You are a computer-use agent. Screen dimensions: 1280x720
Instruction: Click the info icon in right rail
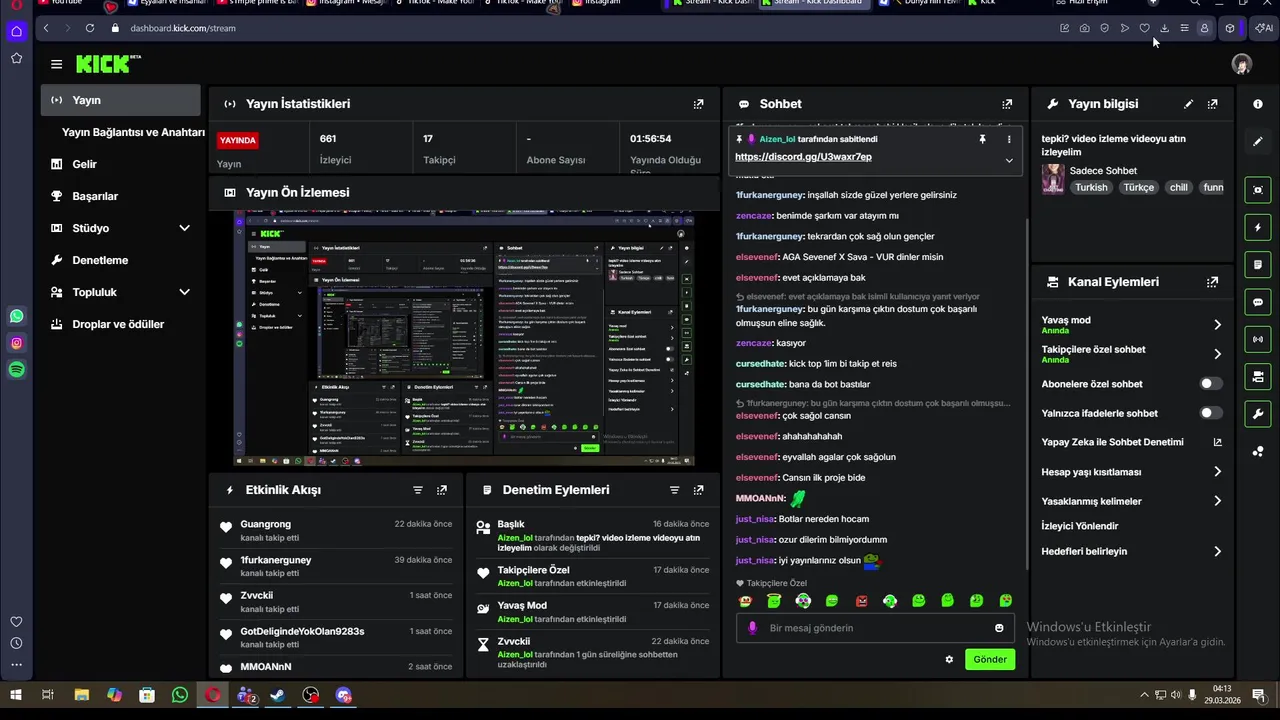pos(1258,104)
